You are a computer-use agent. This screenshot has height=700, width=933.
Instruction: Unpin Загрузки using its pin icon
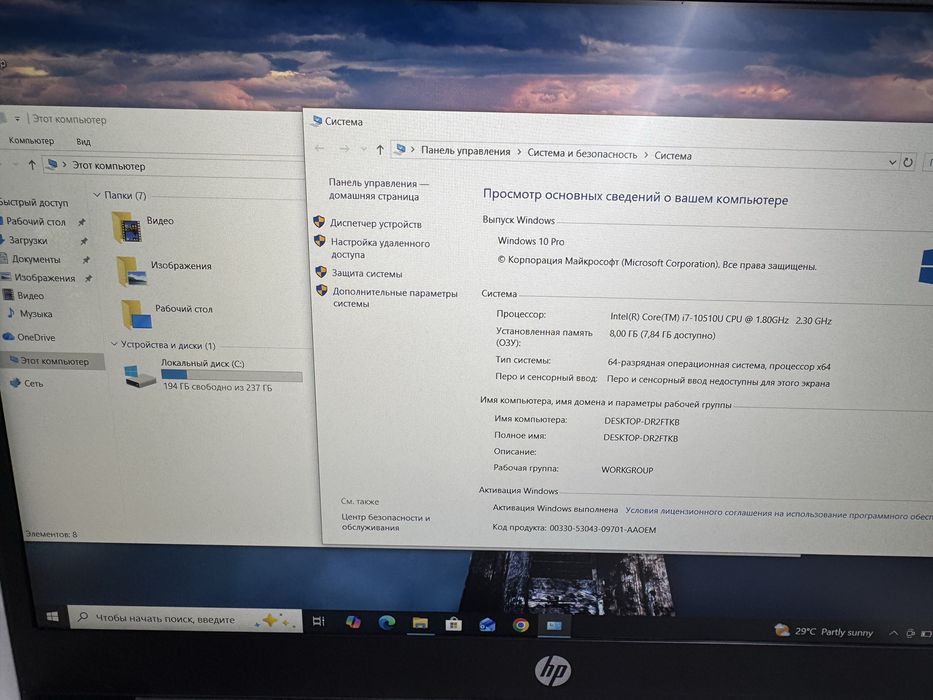[84, 241]
